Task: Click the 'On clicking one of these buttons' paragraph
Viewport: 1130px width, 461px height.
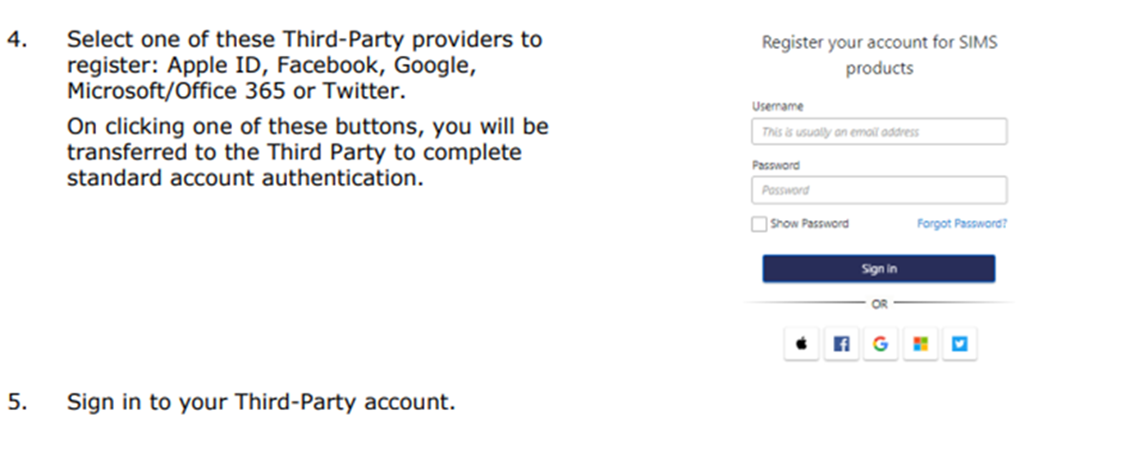Action: (x=307, y=155)
